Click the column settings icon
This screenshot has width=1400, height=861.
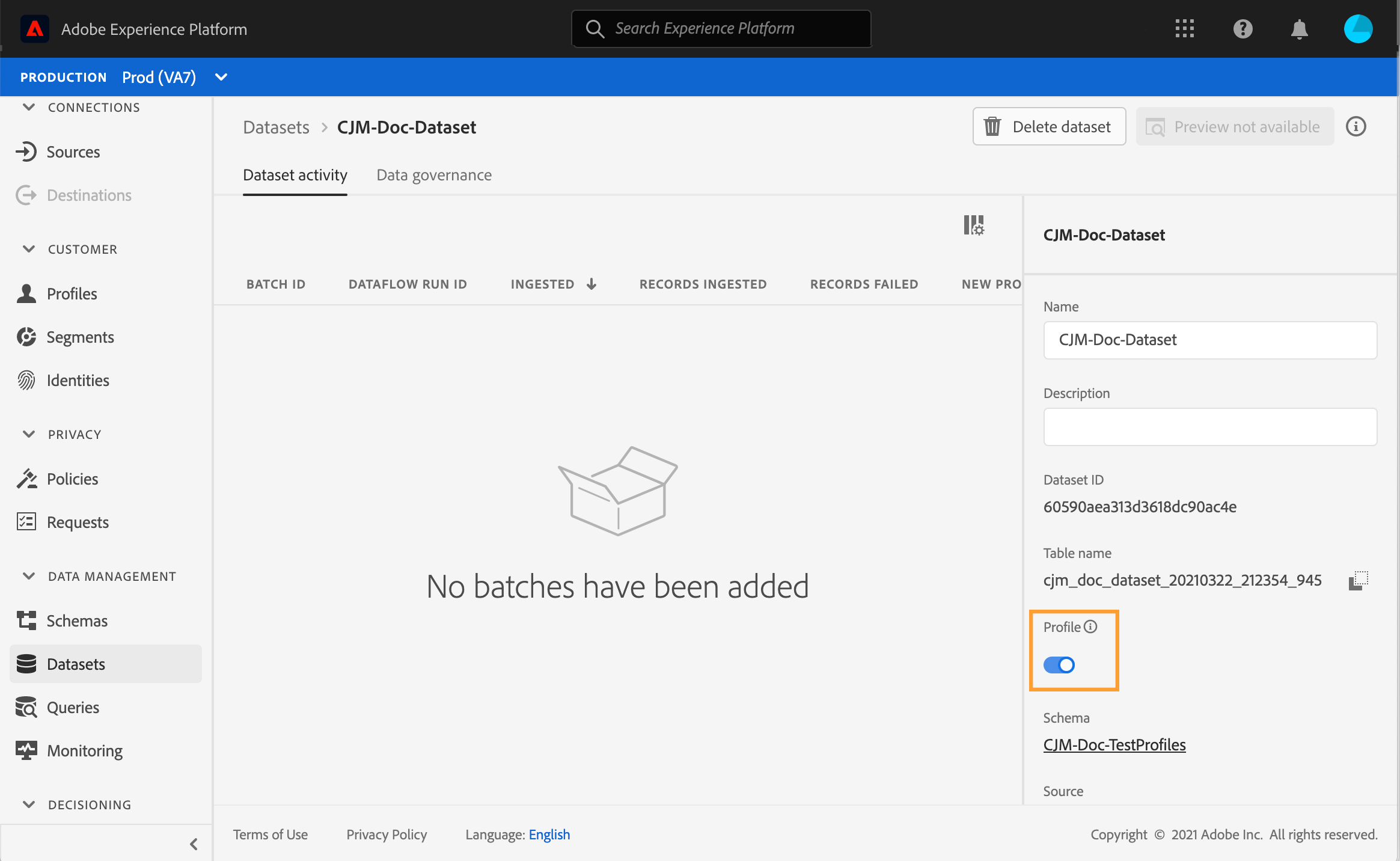click(x=974, y=225)
